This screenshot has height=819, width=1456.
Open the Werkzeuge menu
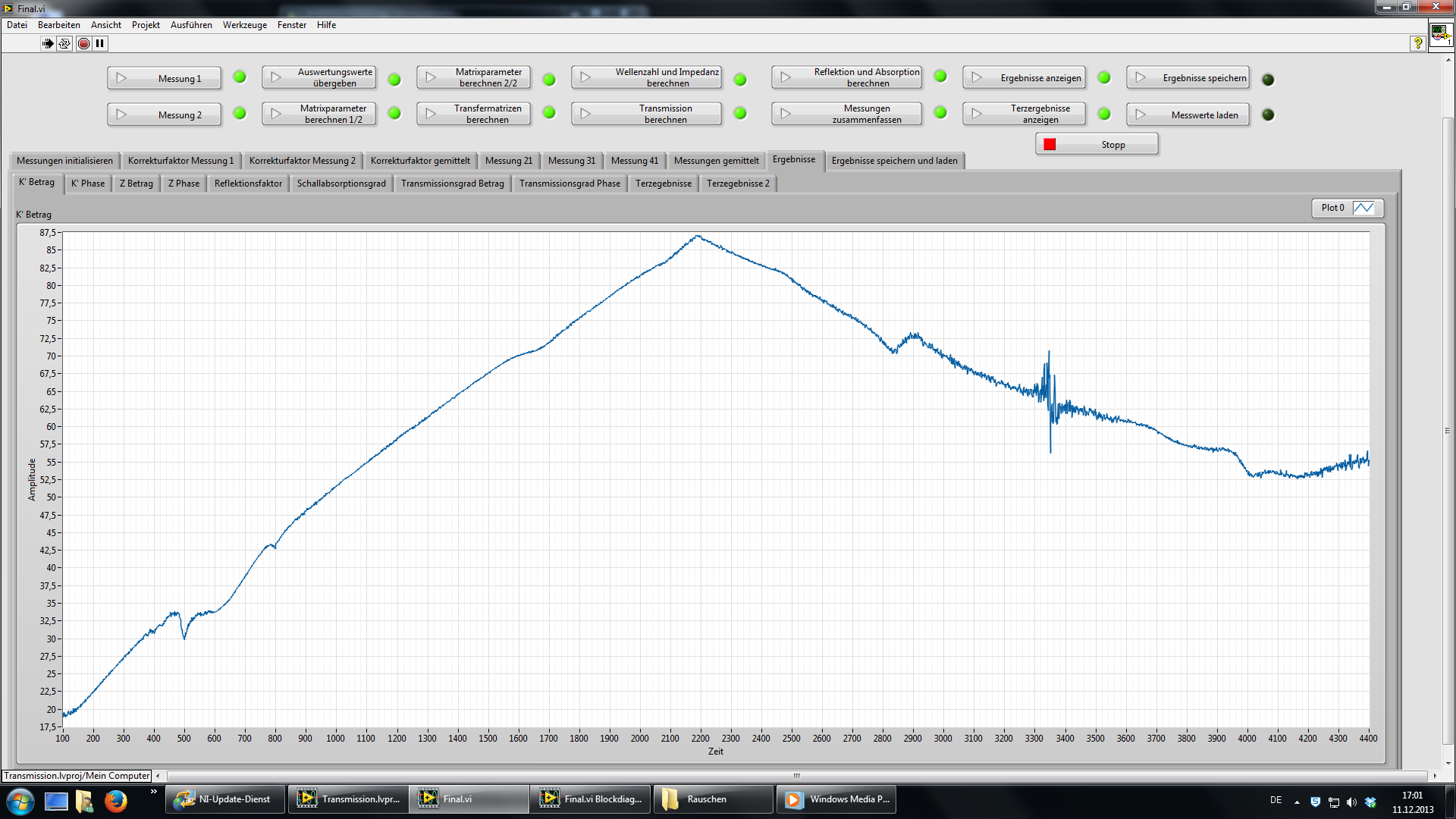(244, 25)
